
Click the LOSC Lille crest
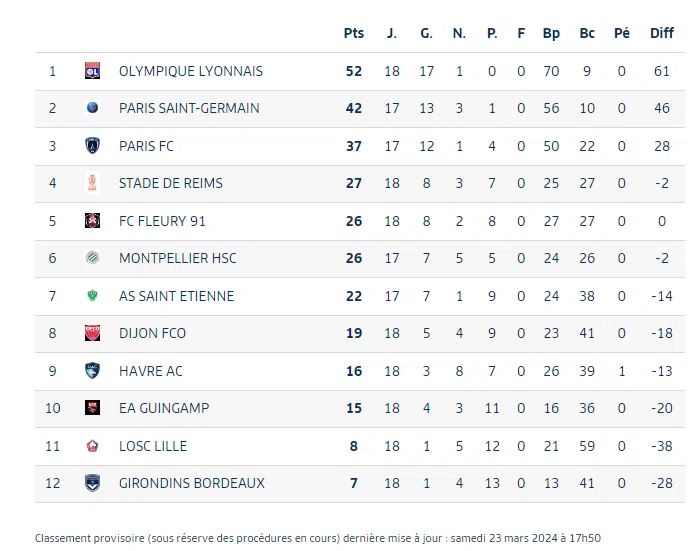pyautogui.click(x=93, y=446)
